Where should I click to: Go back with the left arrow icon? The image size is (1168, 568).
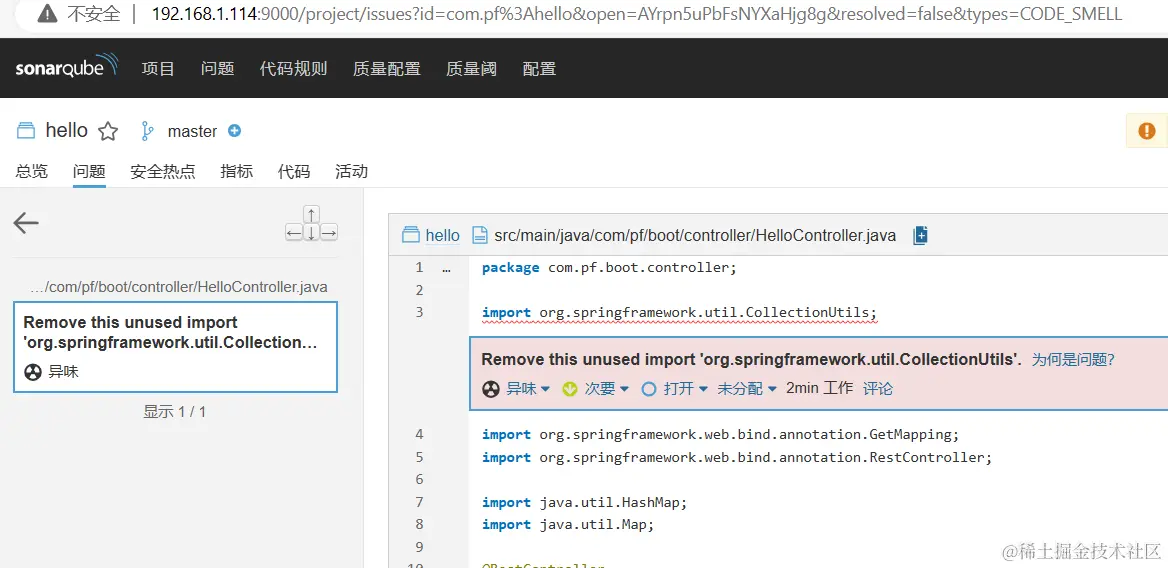(26, 223)
